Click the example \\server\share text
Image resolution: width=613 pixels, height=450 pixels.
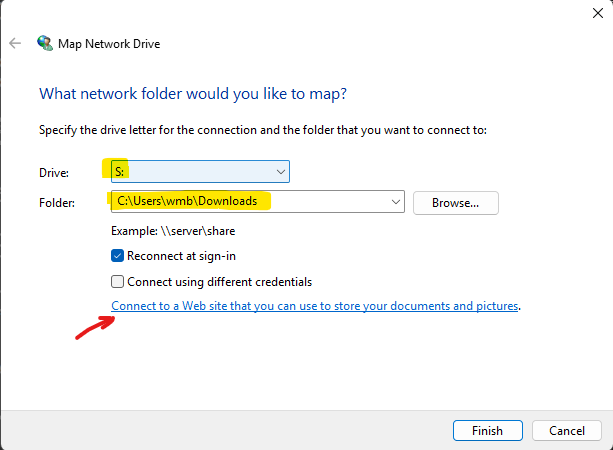173,231
